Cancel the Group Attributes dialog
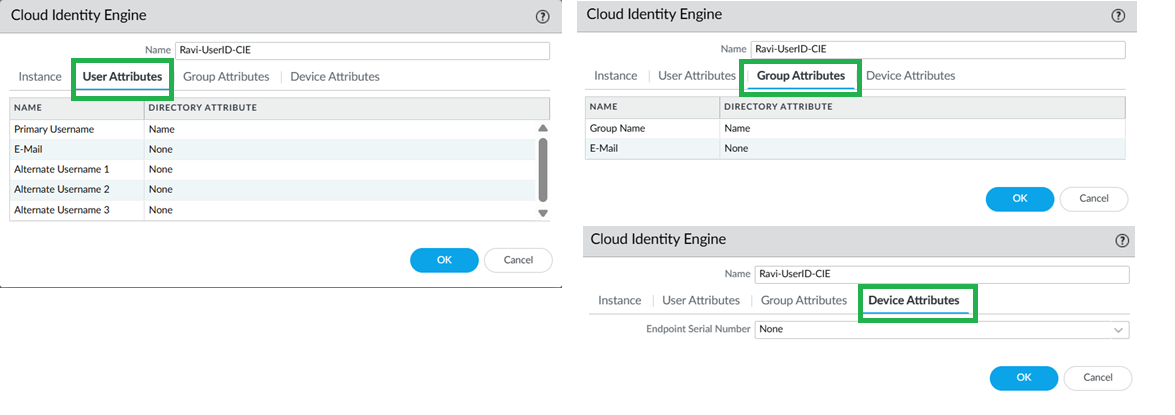Screen dimensions: 1175x415 [1093, 198]
